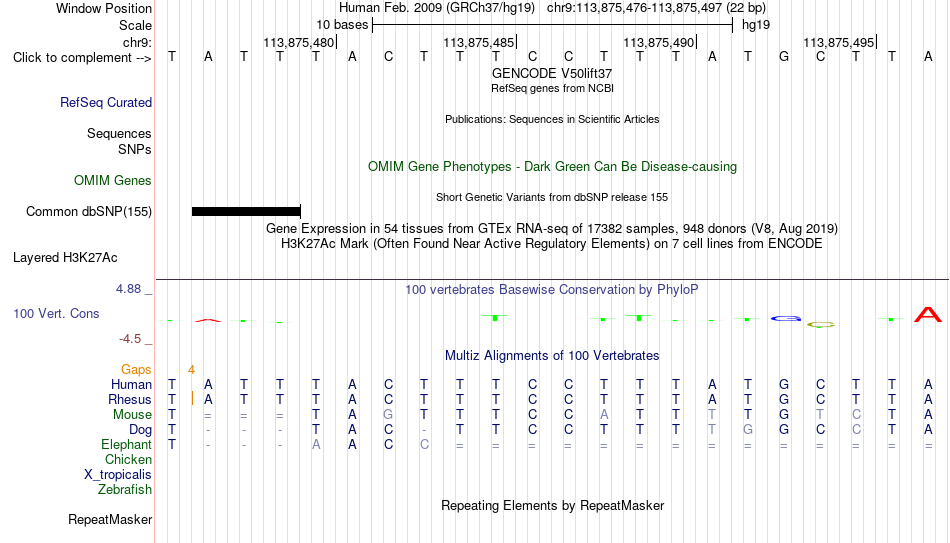This screenshot has width=950, height=543.
Task: Click the 'Click to complement -->' label
Action: pos(82,58)
